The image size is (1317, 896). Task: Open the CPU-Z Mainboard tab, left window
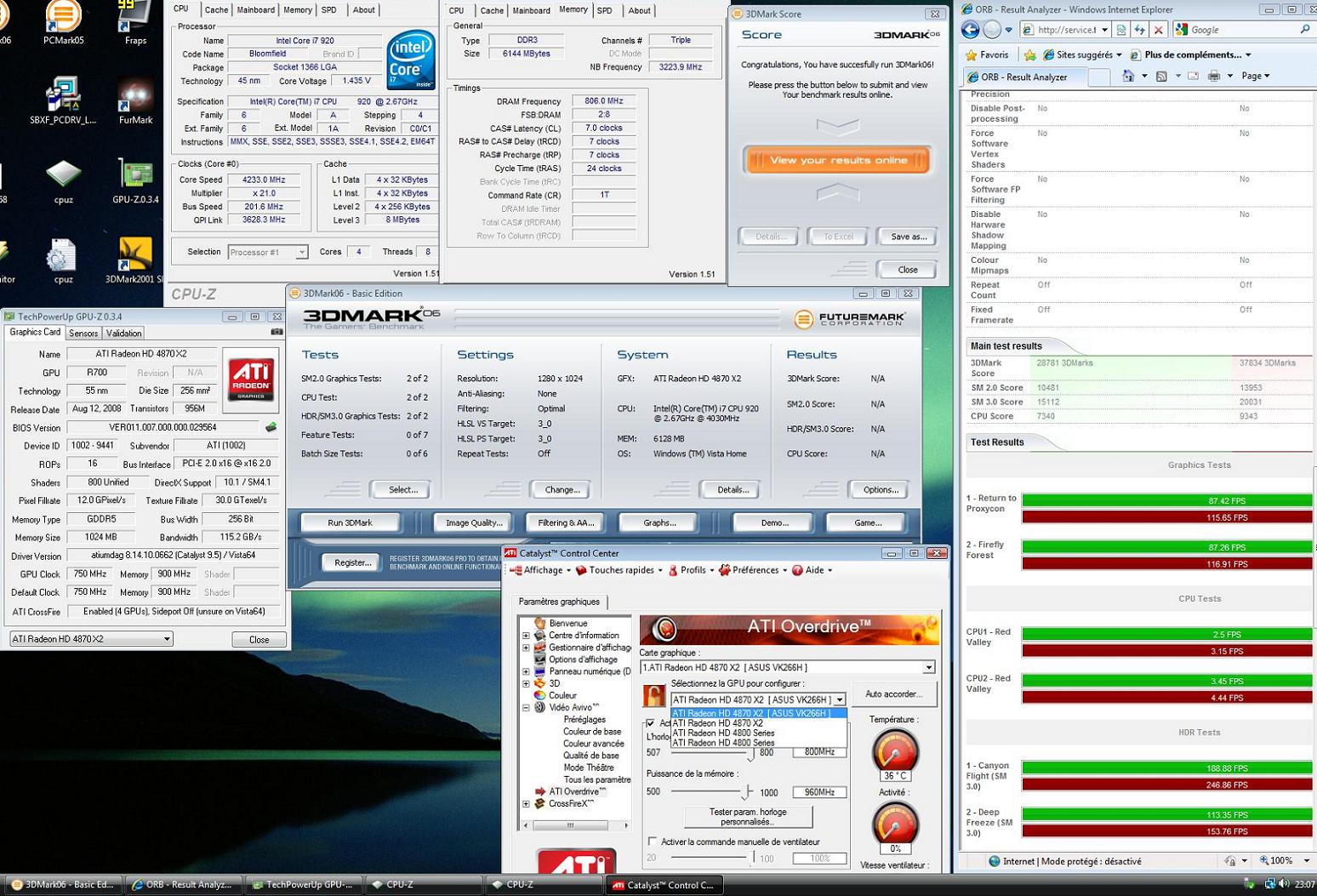(x=256, y=10)
